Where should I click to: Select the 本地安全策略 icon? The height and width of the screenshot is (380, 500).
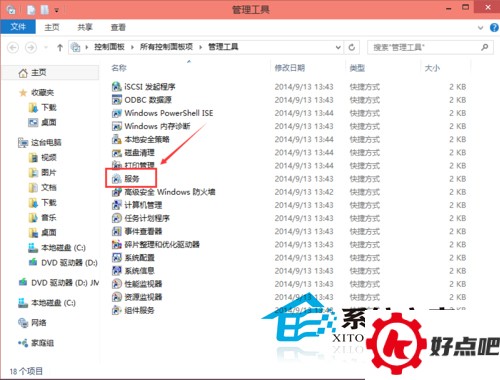point(116,139)
